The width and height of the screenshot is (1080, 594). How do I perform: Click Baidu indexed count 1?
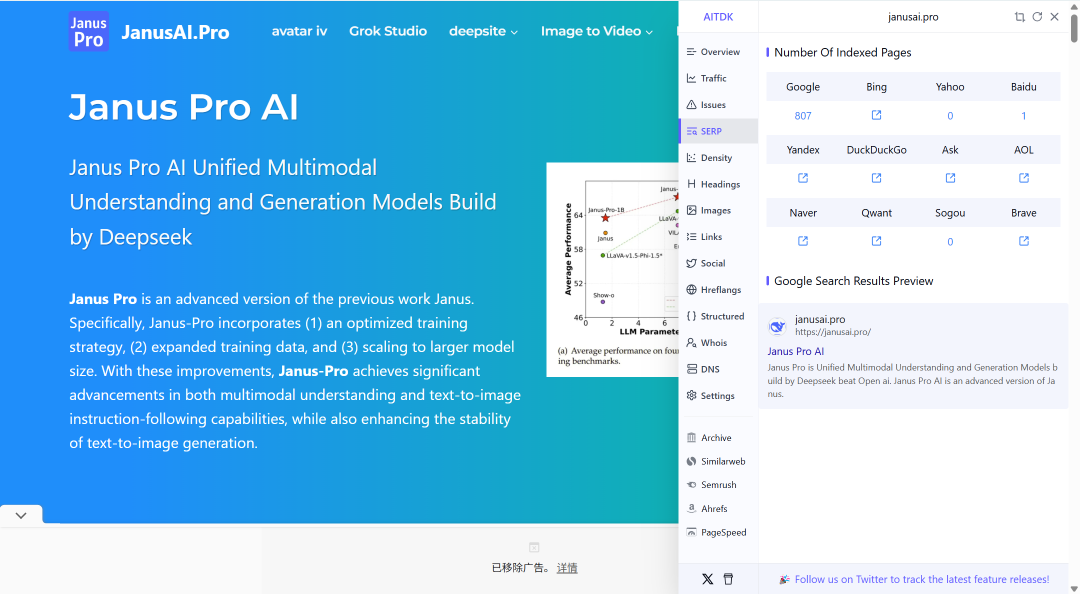1024,116
